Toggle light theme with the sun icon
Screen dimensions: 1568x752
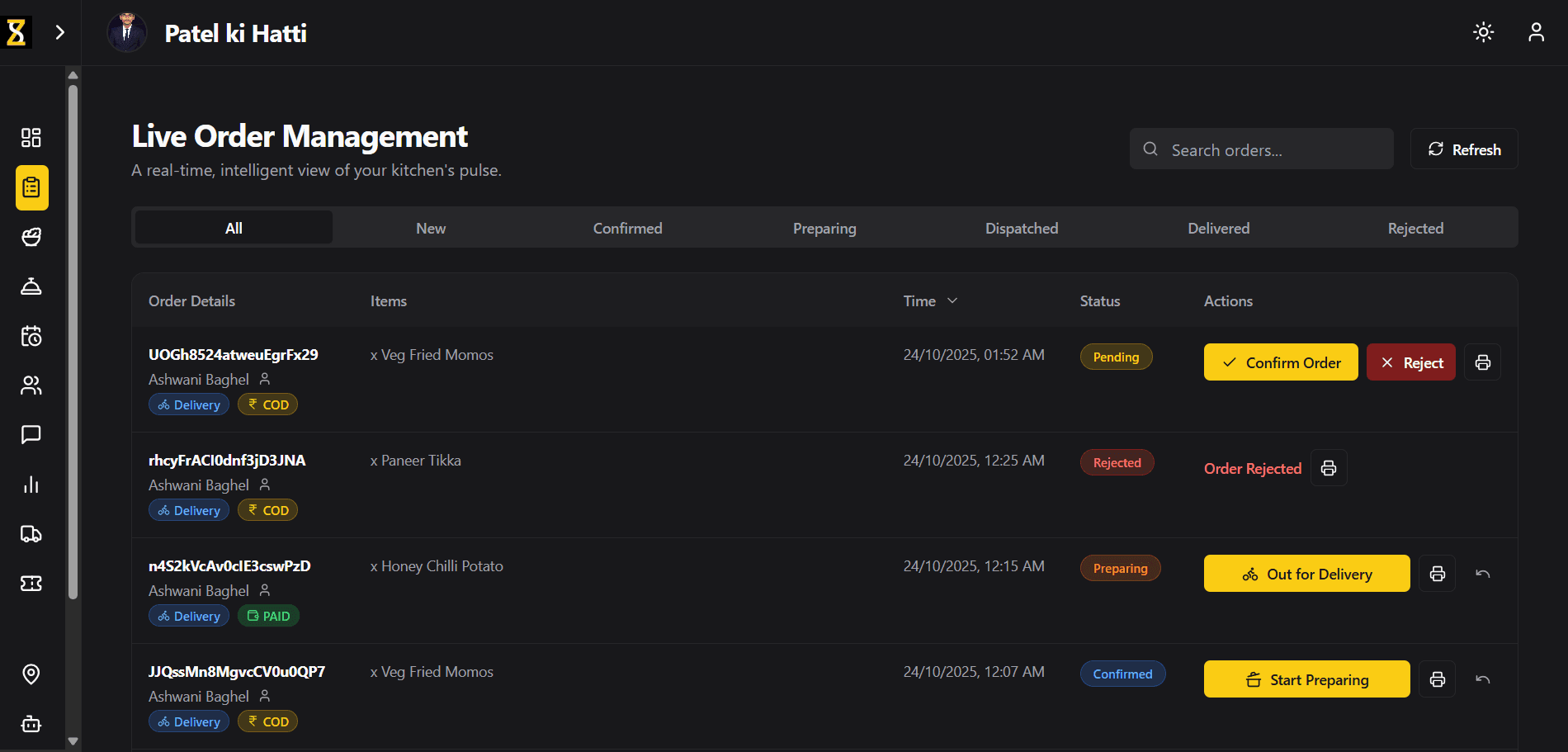(x=1483, y=32)
